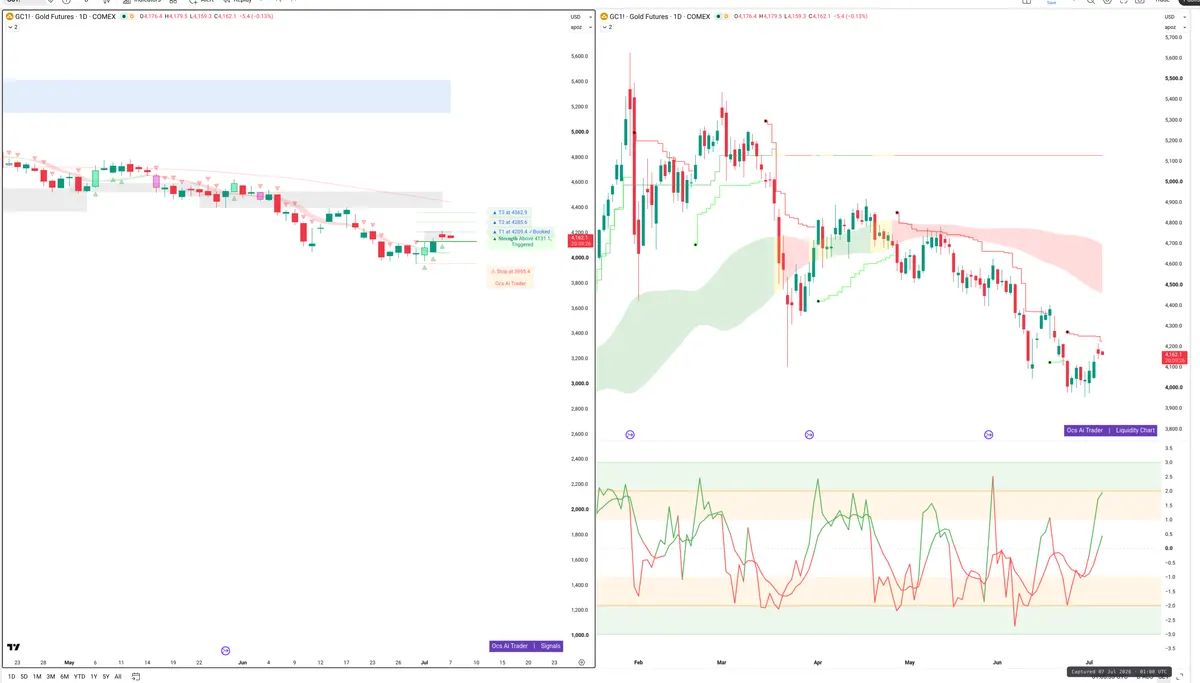
Task: Click the orange D delayed-data badge on left chart
Action: coord(134,16)
